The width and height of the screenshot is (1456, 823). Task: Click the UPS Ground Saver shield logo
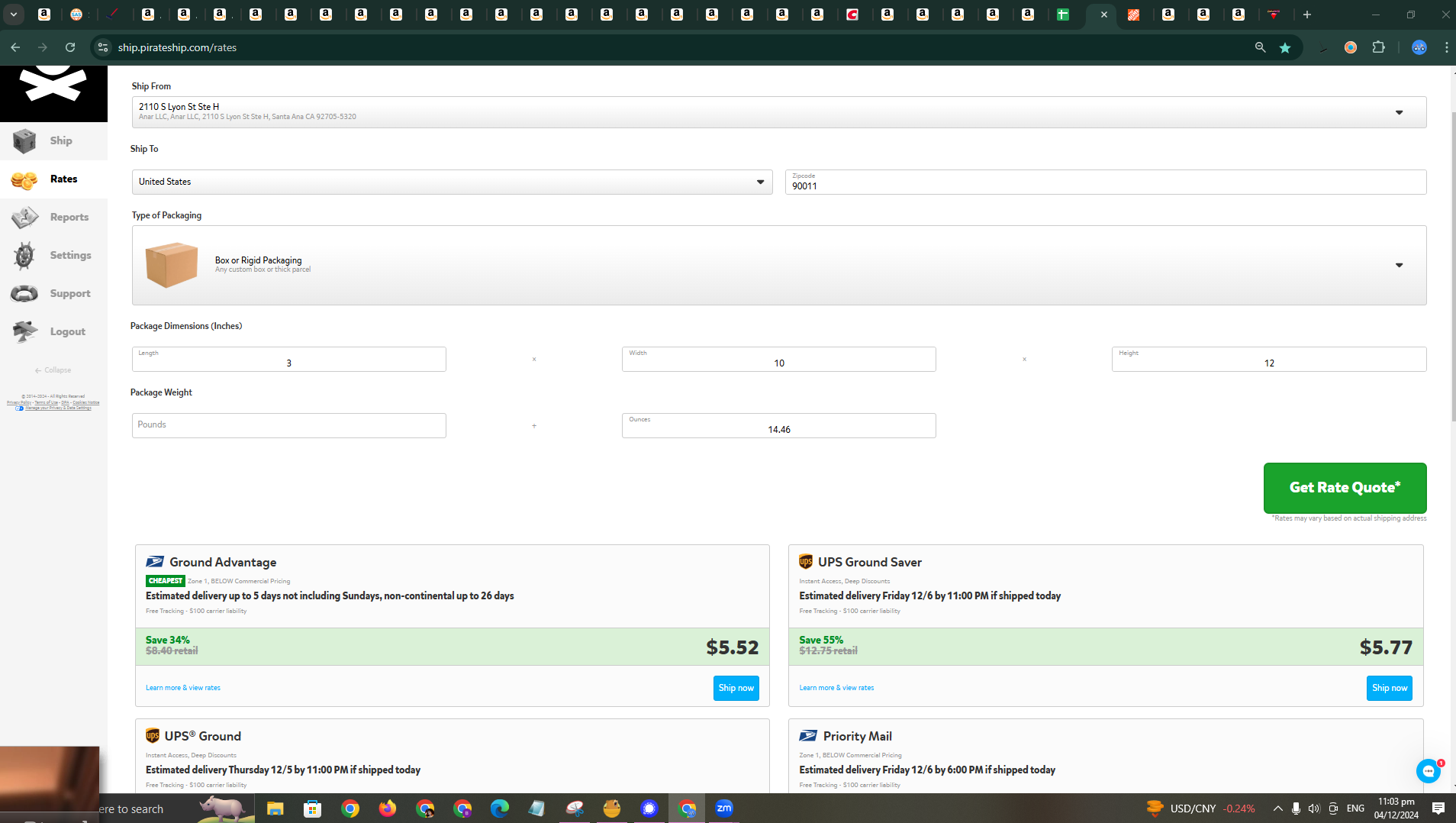tap(806, 562)
